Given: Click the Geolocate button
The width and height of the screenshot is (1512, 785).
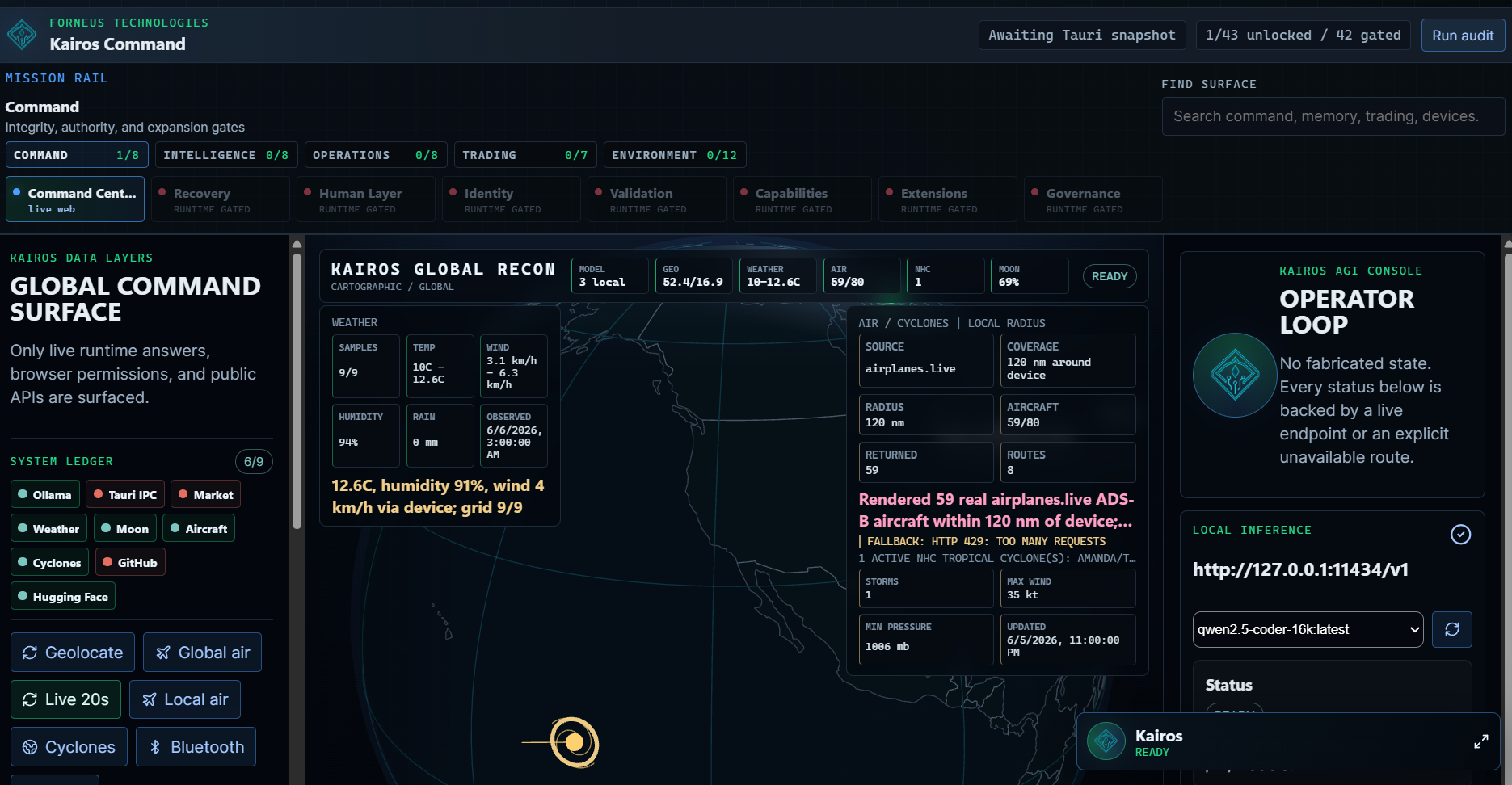Looking at the screenshot, I should click(73, 653).
